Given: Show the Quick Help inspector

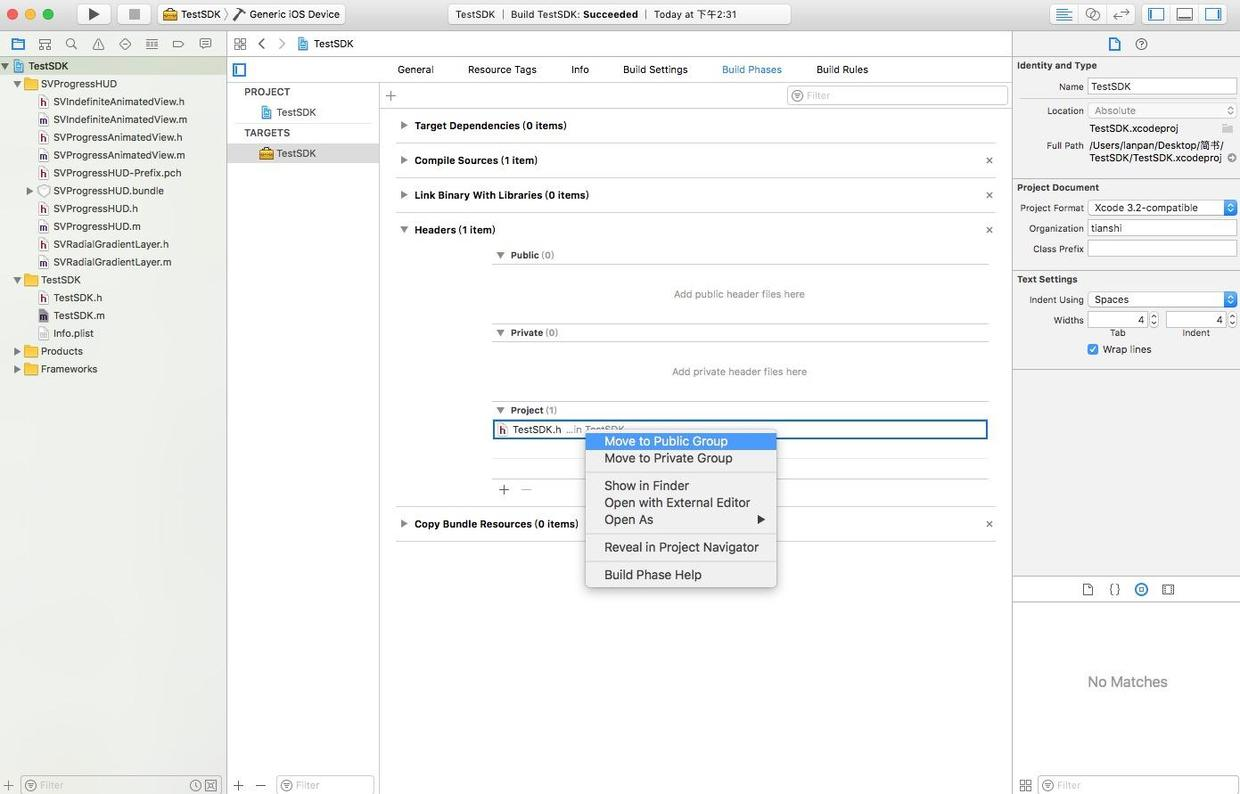Looking at the screenshot, I should [x=1141, y=44].
